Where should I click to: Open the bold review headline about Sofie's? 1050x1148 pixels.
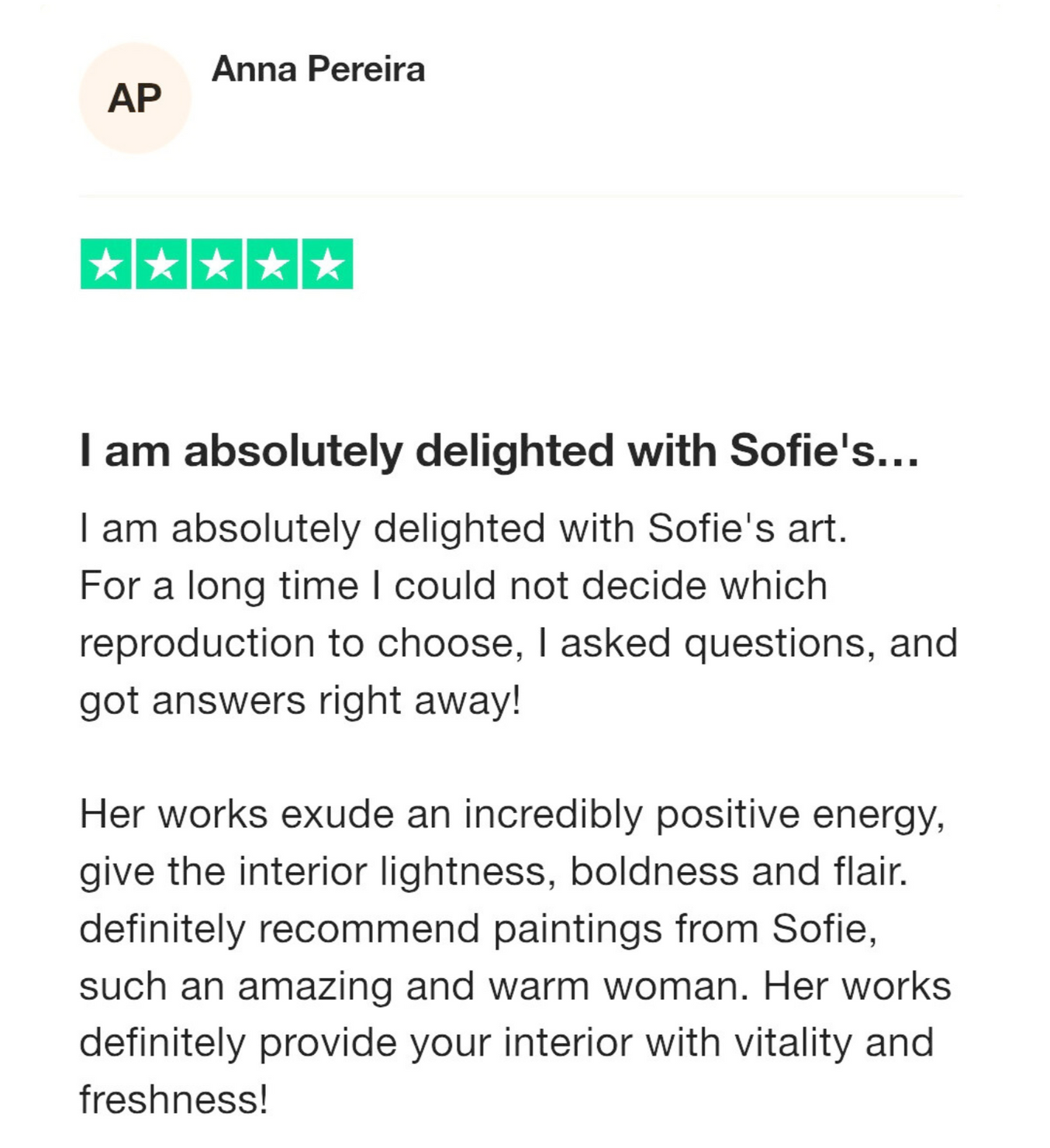499,450
